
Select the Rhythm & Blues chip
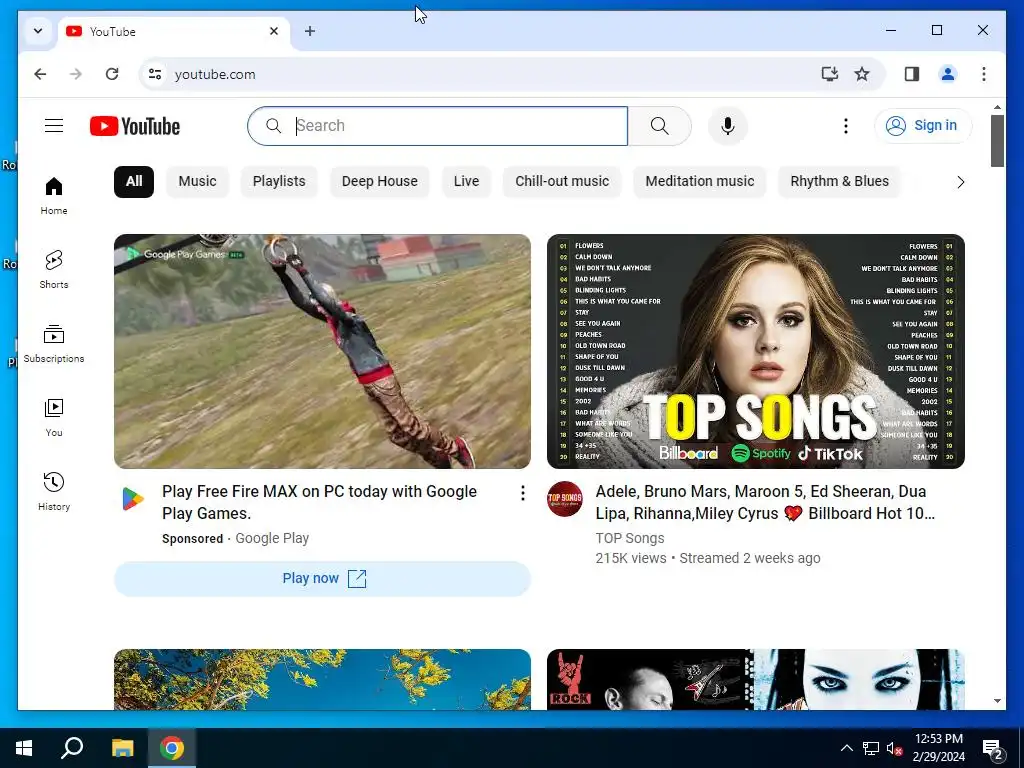[x=839, y=182]
